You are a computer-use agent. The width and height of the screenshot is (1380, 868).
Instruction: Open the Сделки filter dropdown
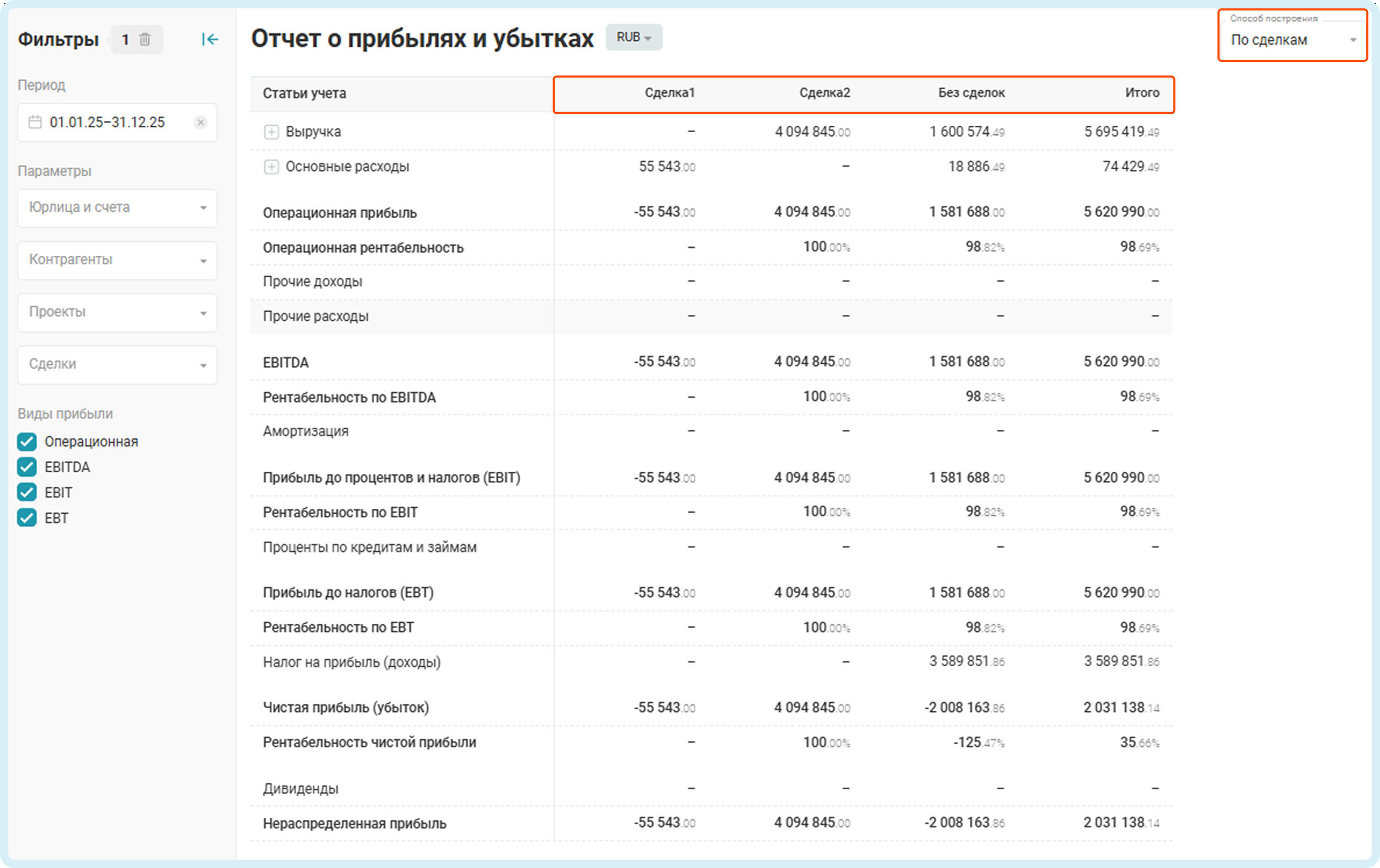click(x=117, y=364)
